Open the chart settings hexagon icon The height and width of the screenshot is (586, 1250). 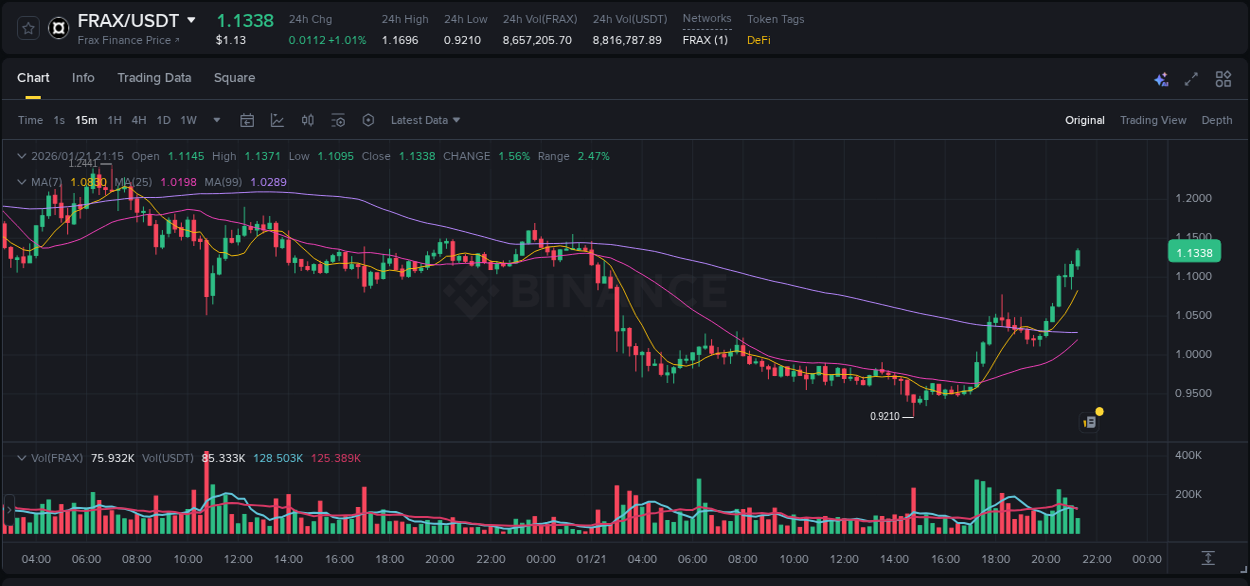(368, 120)
